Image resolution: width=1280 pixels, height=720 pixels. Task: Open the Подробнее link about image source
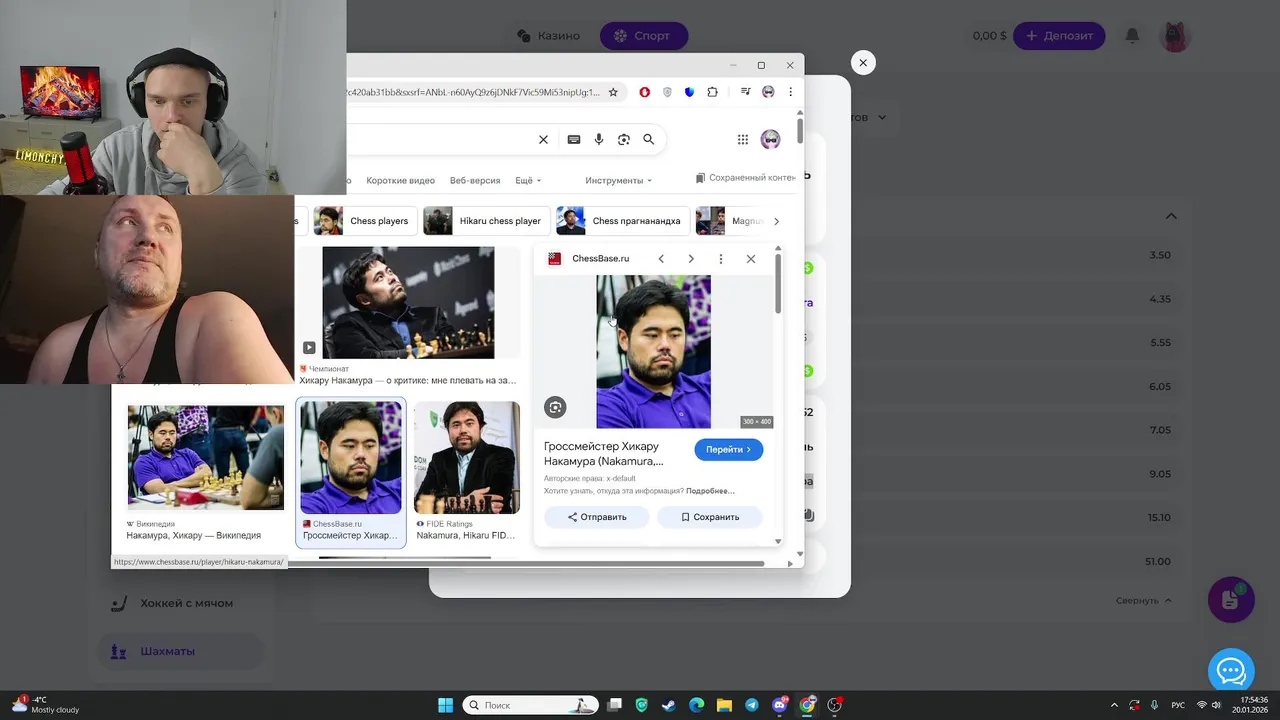[x=710, y=491]
